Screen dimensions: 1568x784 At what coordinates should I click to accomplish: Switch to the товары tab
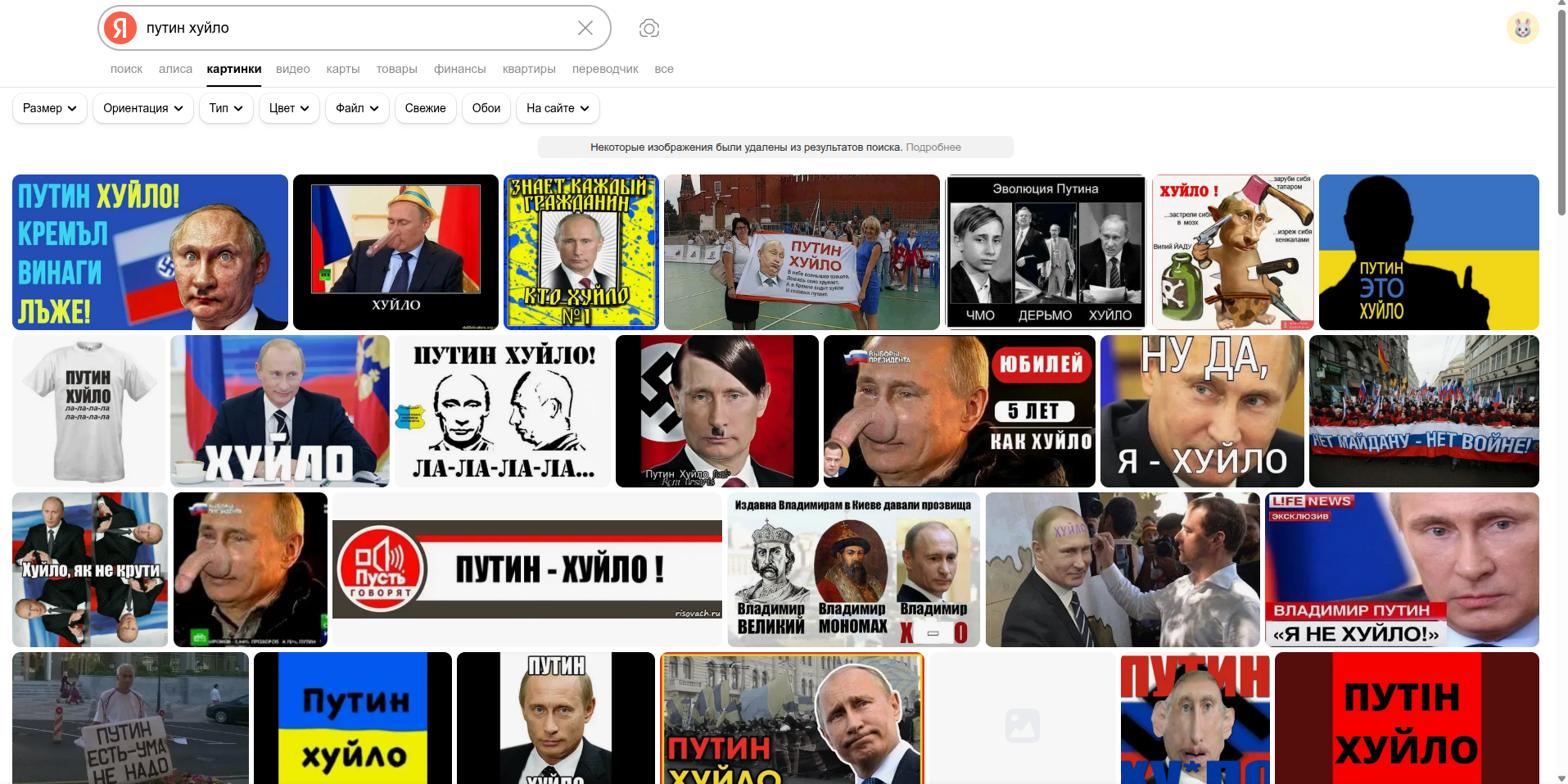[397, 69]
